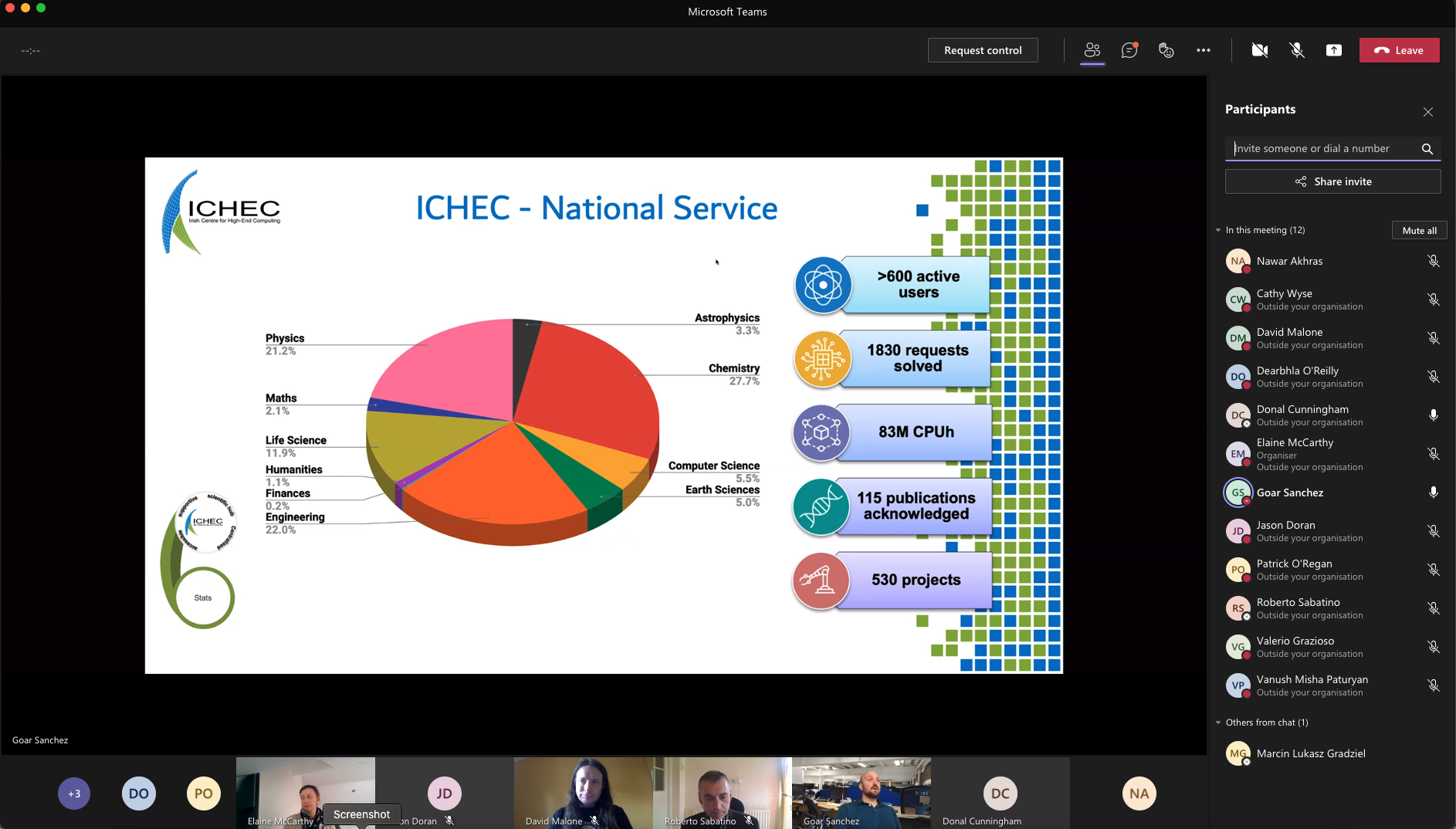Close the Participants panel
Viewport: 1456px width, 829px height.
point(1428,112)
